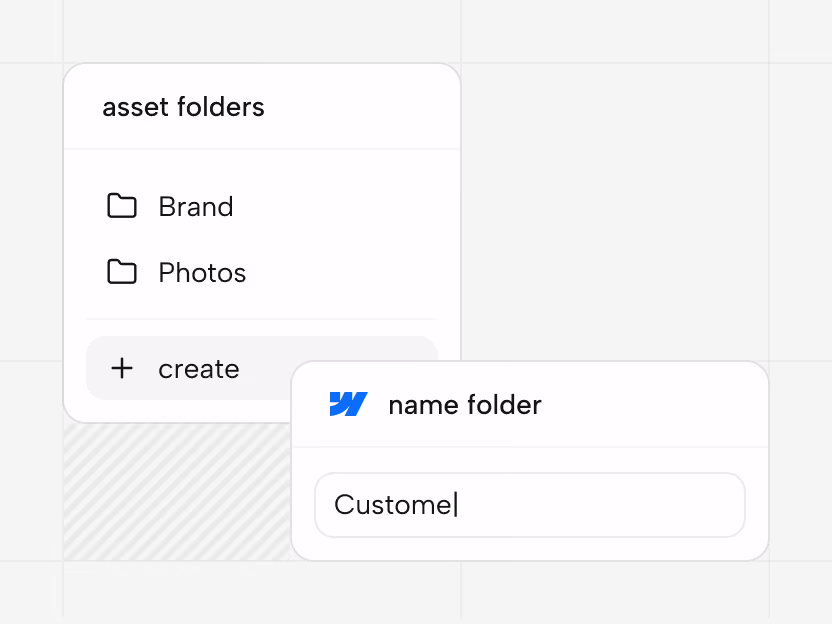The image size is (832, 624).
Task: Click the Brand folder icon
Action: [x=122, y=206]
